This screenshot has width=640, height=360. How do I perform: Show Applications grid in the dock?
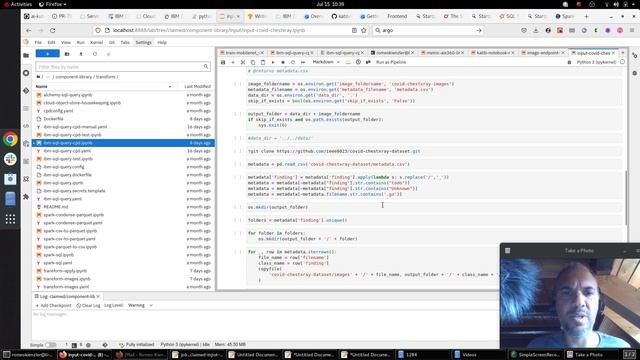coord(10,219)
